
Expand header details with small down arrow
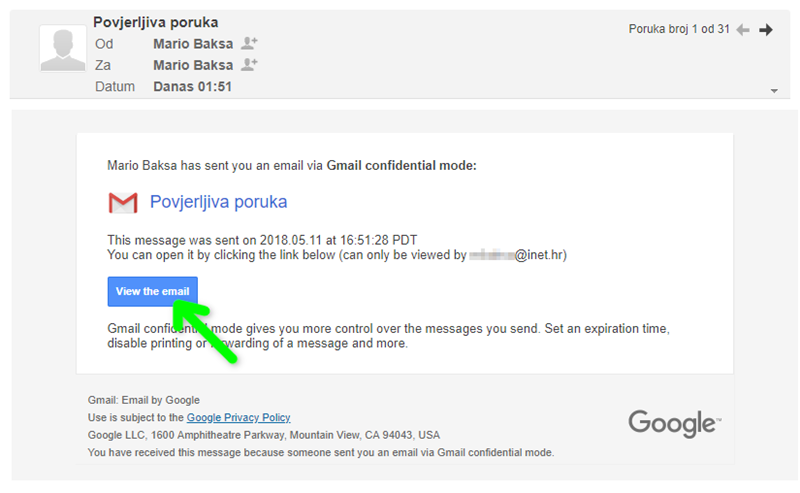click(773, 91)
